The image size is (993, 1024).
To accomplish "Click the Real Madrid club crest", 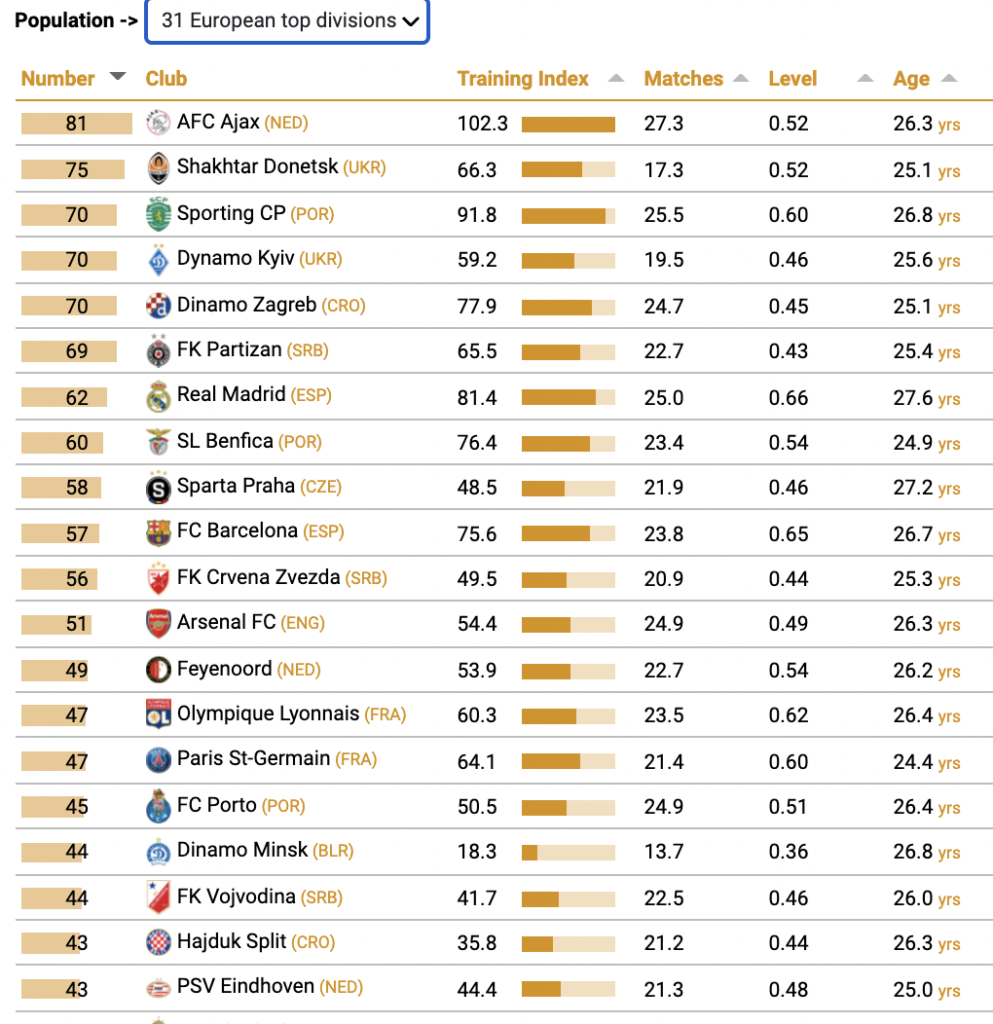I will coord(158,396).
